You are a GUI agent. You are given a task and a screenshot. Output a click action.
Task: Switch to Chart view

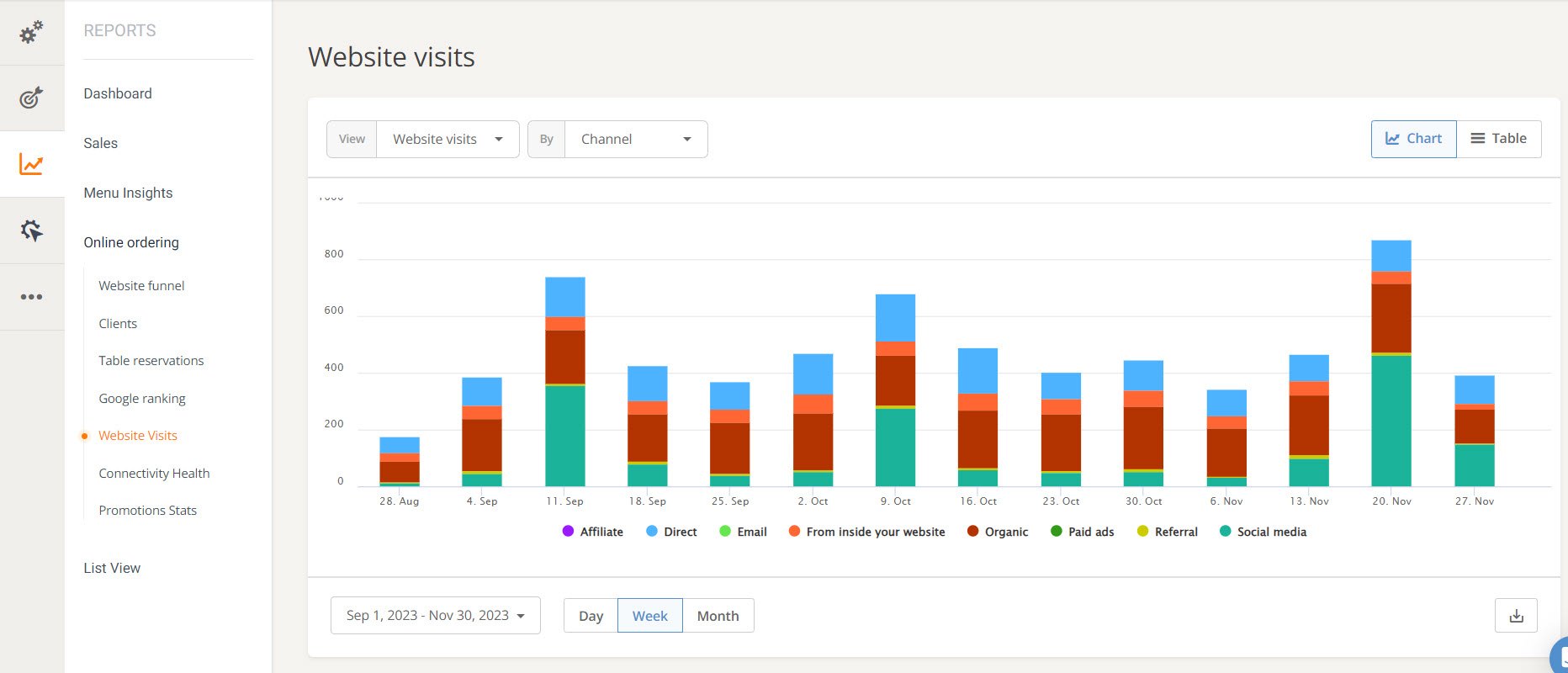[x=1413, y=139]
